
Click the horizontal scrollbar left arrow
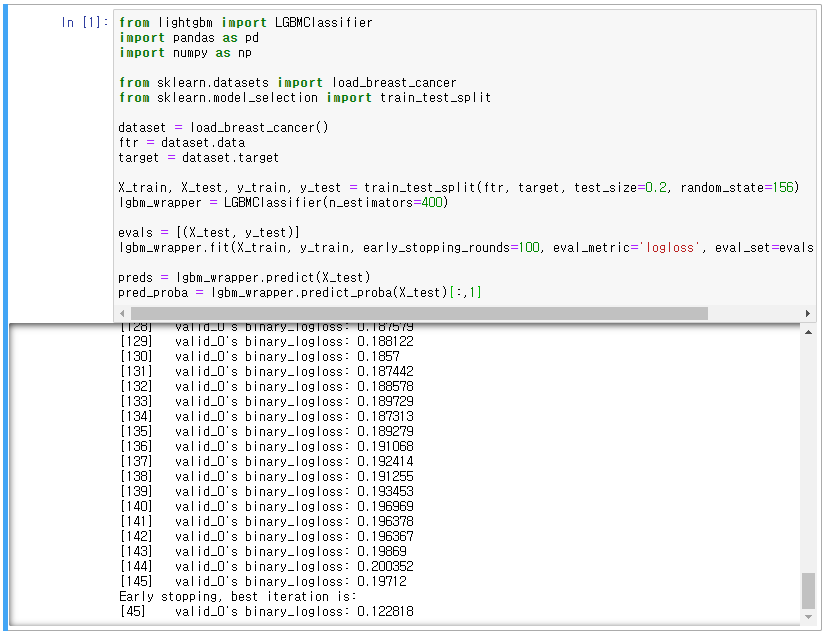(x=122, y=314)
